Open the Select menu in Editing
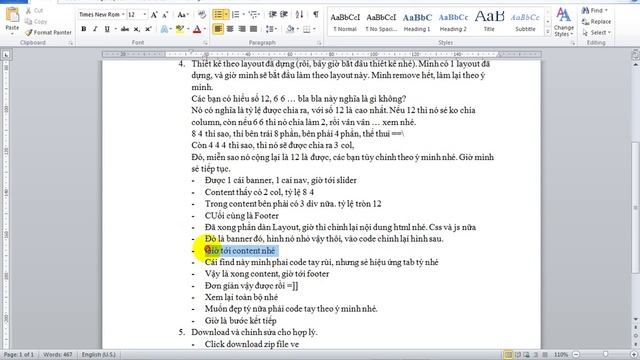 tap(597, 32)
